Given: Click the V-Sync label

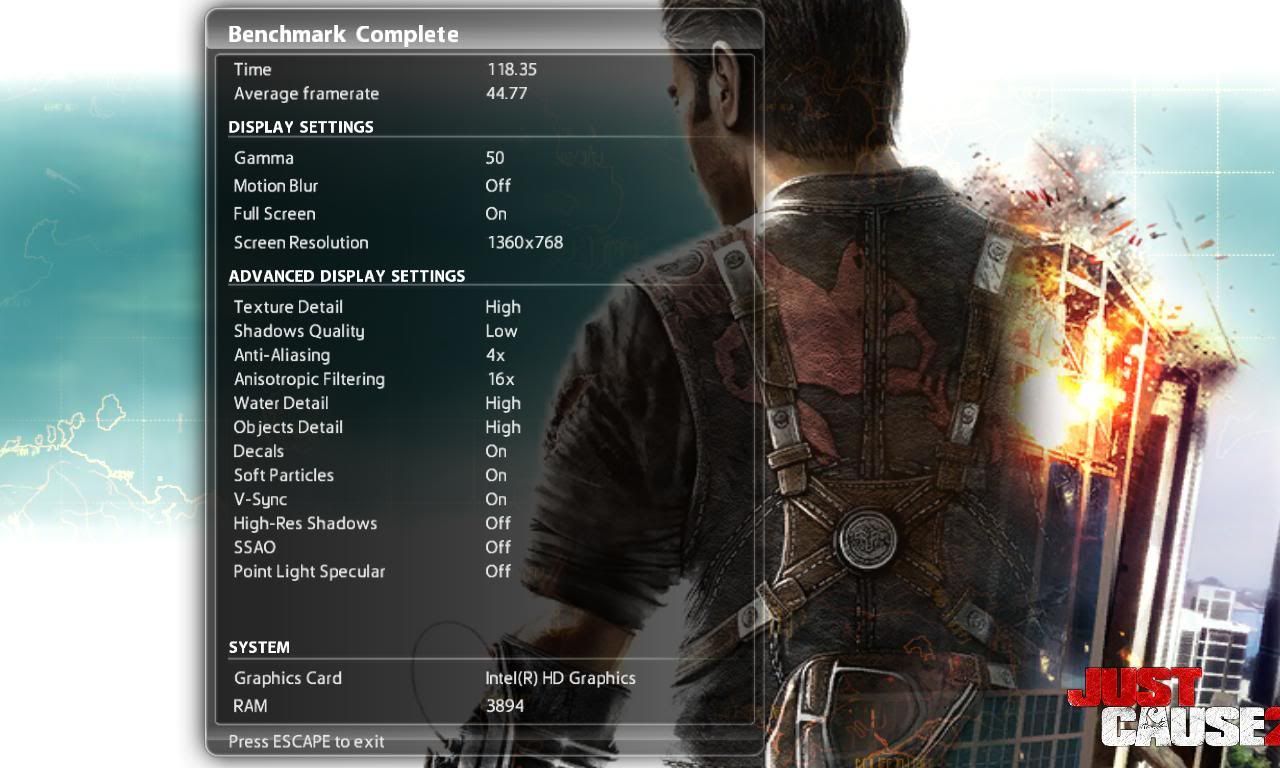Looking at the screenshot, I should click(260, 499).
